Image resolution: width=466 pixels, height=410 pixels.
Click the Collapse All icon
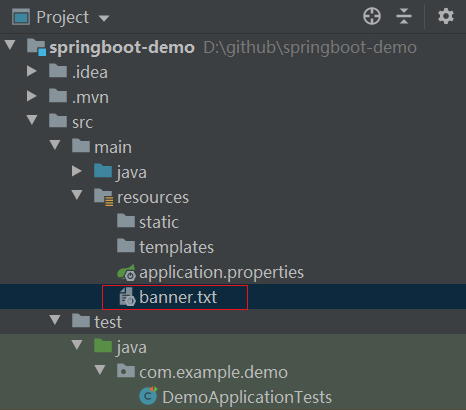(404, 16)
